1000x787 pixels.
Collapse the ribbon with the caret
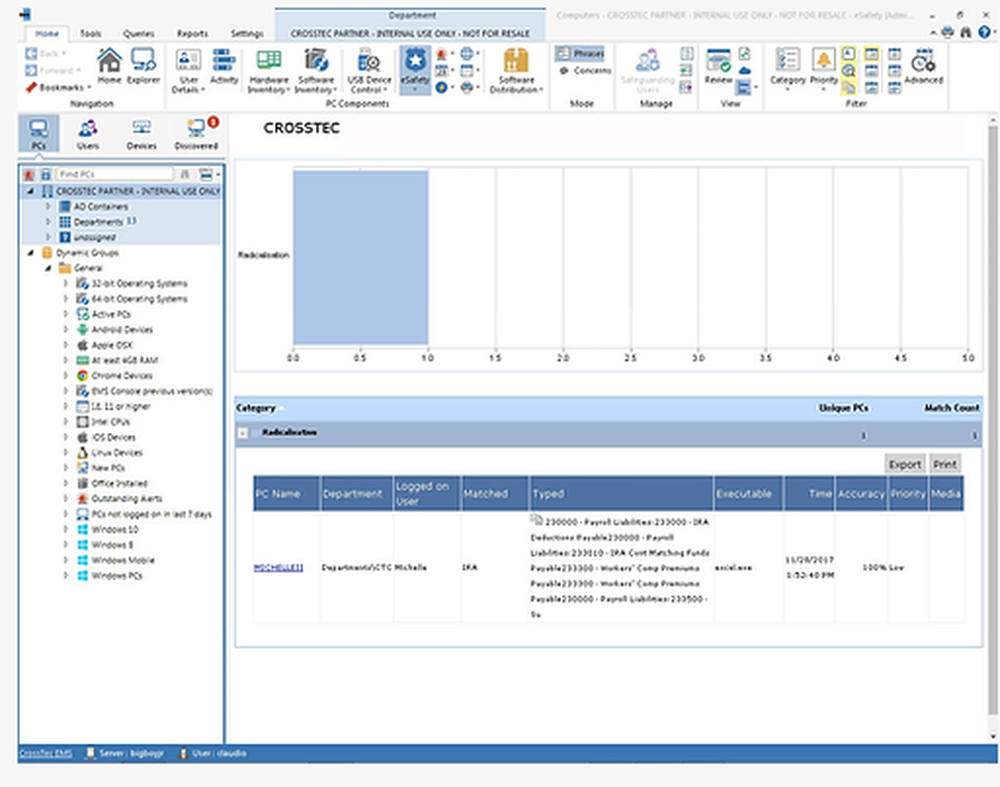933,33
